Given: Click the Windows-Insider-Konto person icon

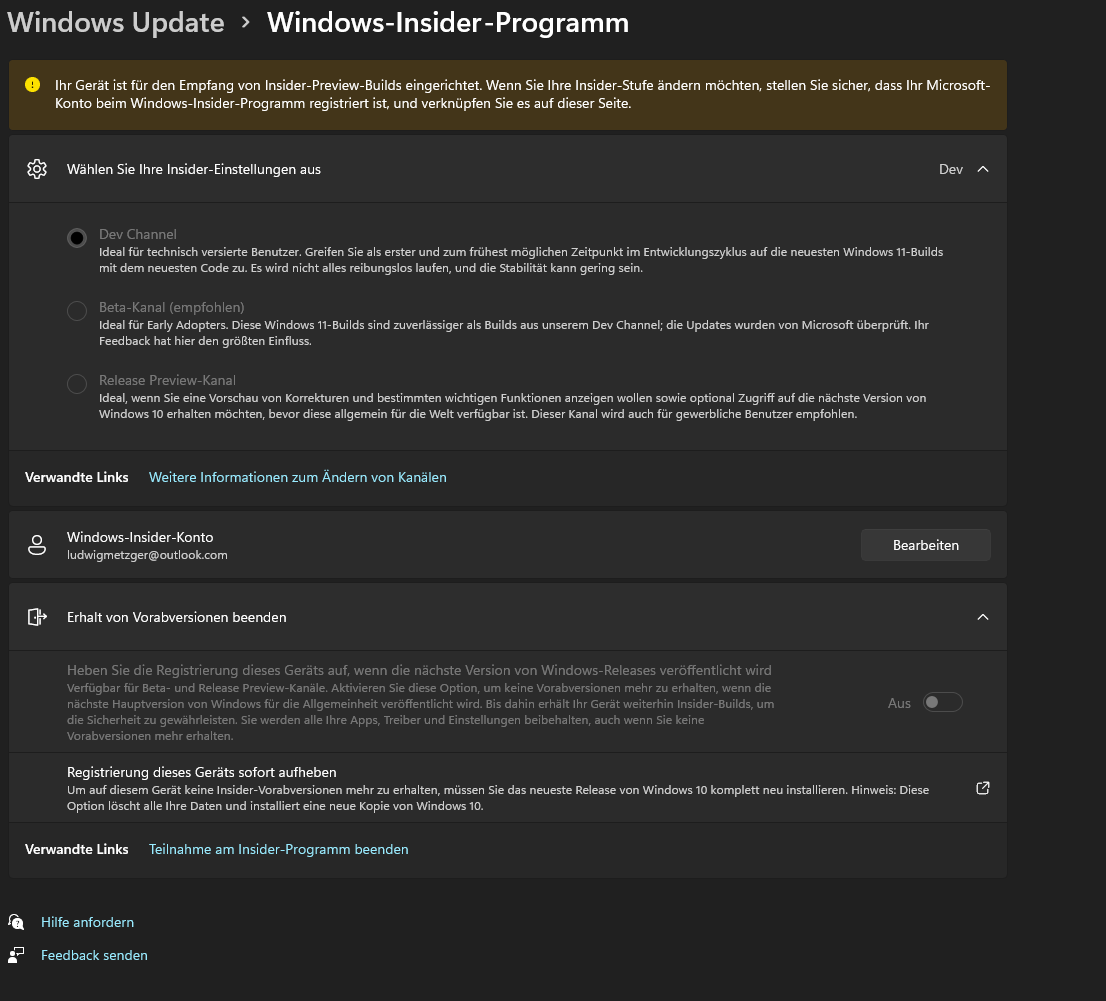Looking at the screenshot, I should 37,545.
